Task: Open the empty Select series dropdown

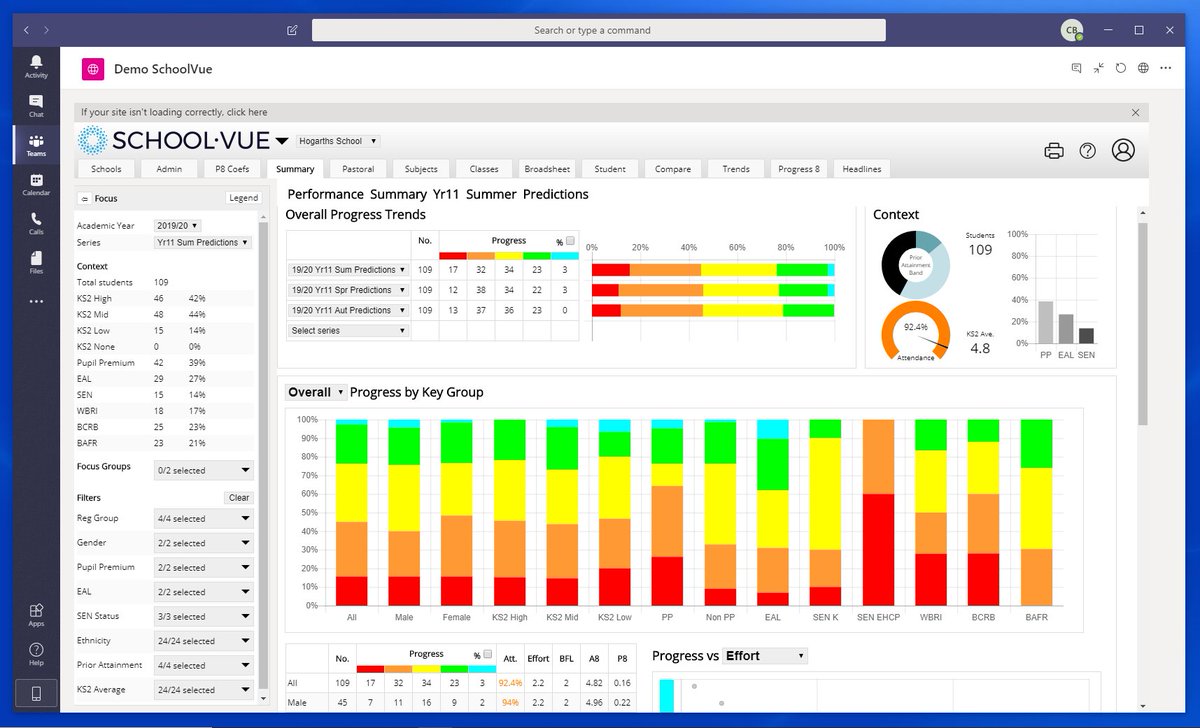Action: click(x=348, y=330)
